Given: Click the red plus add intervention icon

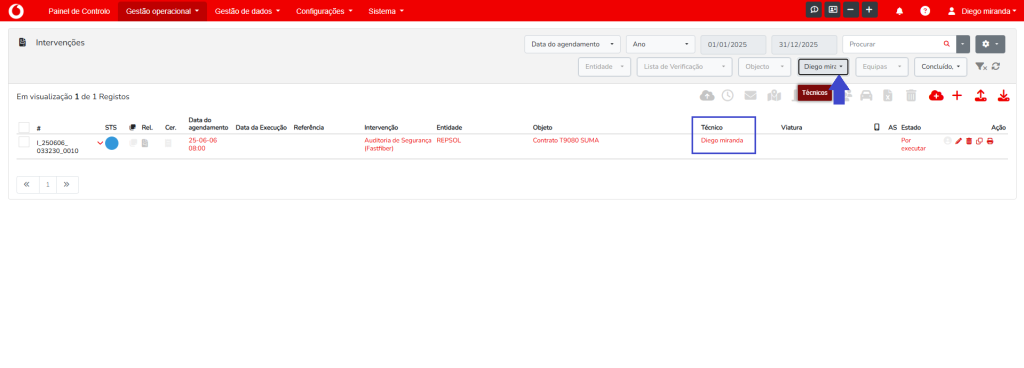Looking at the screenshot, I should coord(957,96).
